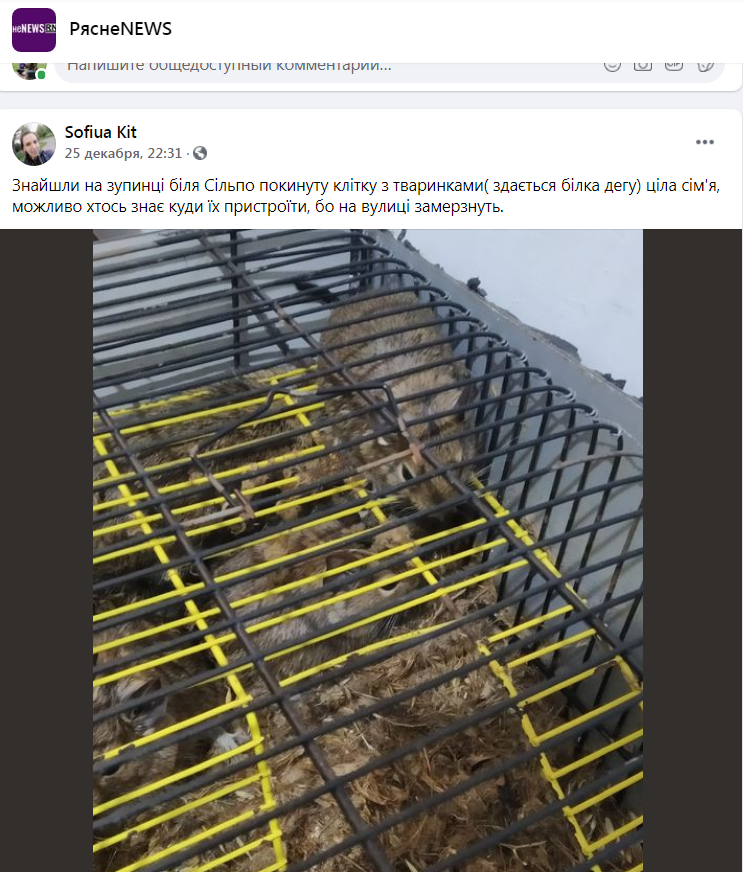Screen dimensions: 743x872
Task: Open the post options three-dot menu
Action: point(705,142)
